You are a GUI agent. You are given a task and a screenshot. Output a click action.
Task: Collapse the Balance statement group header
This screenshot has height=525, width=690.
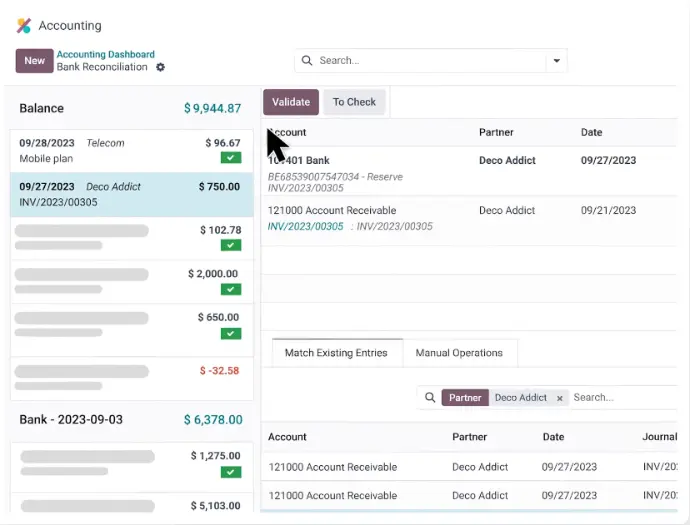click(42, 108)
